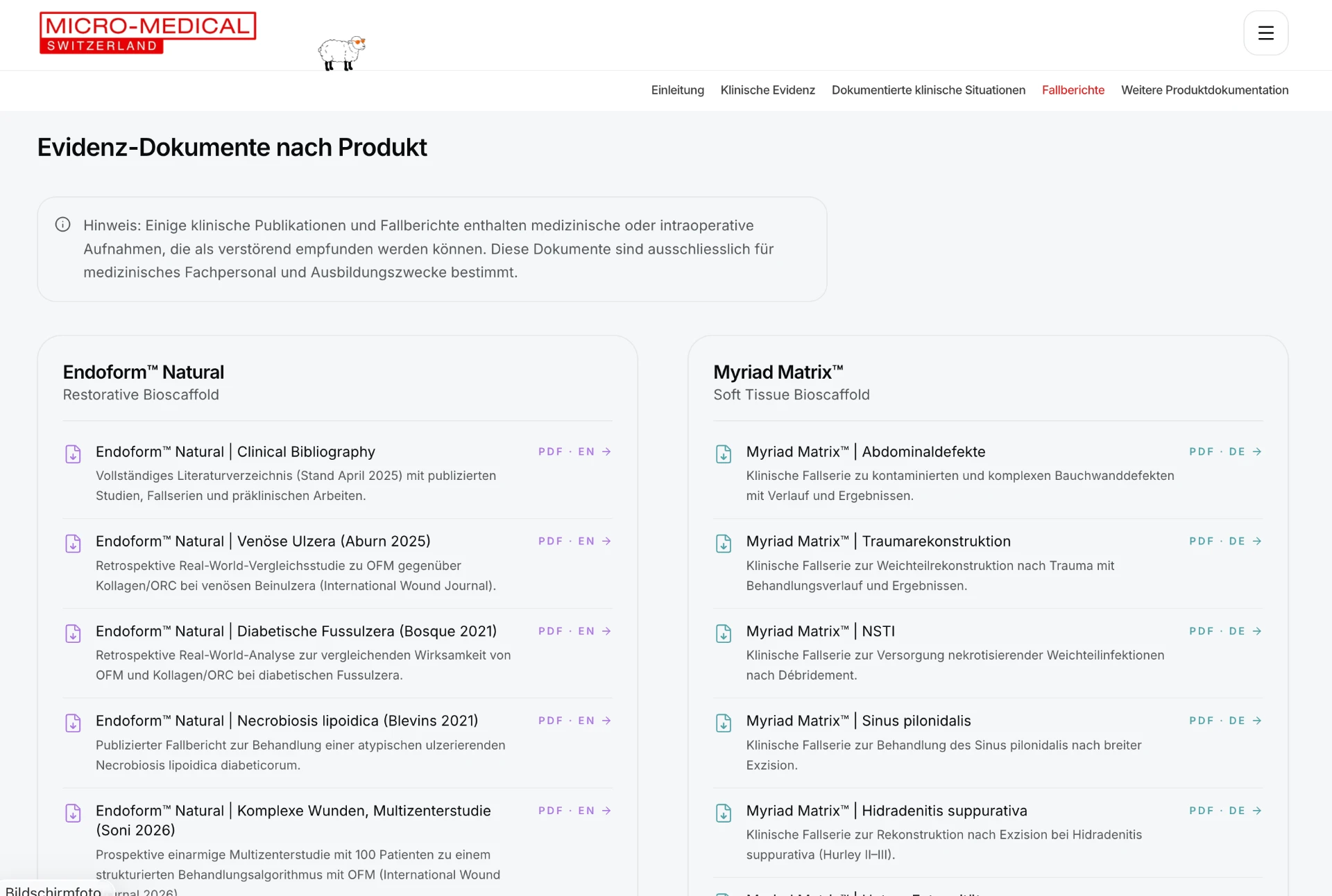Click arrow icon next to Hidradenitis suppurativa PDF
1332x896 pixels.
tap(1257, 811)
